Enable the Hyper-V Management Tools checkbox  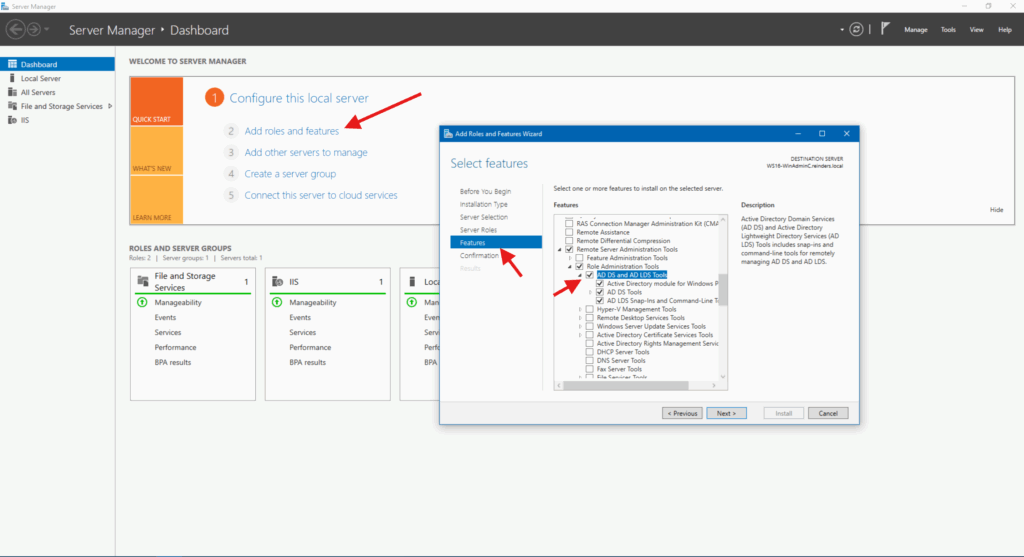pos(590,310)
